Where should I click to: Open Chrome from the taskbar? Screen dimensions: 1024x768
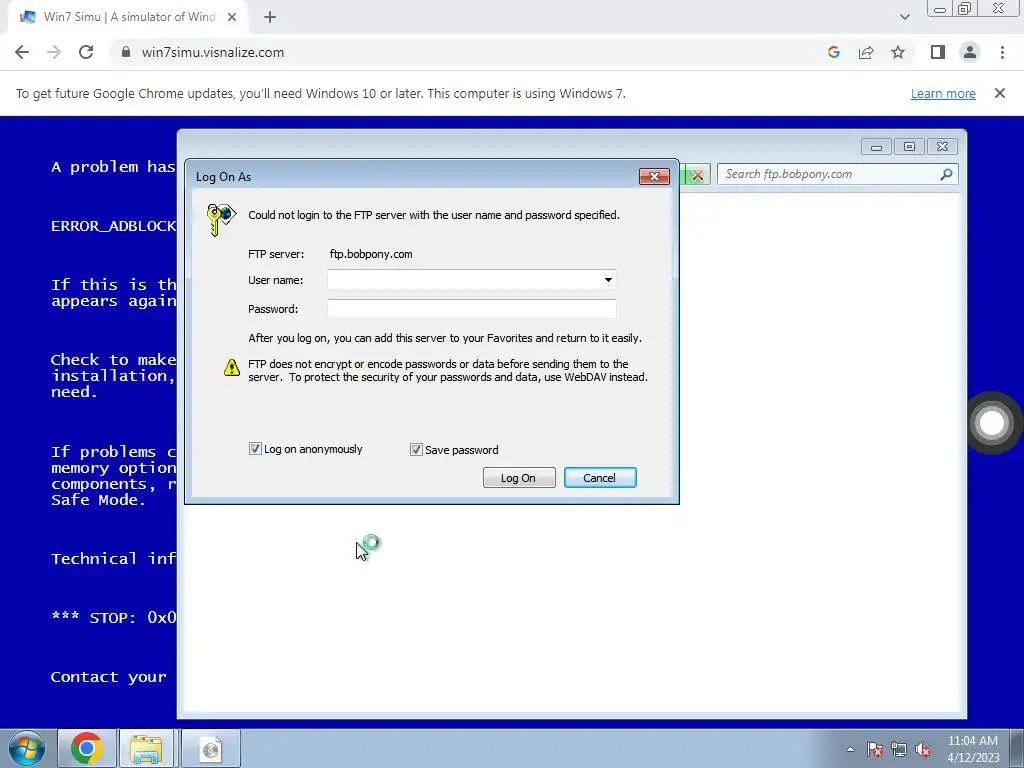point(87,748)
